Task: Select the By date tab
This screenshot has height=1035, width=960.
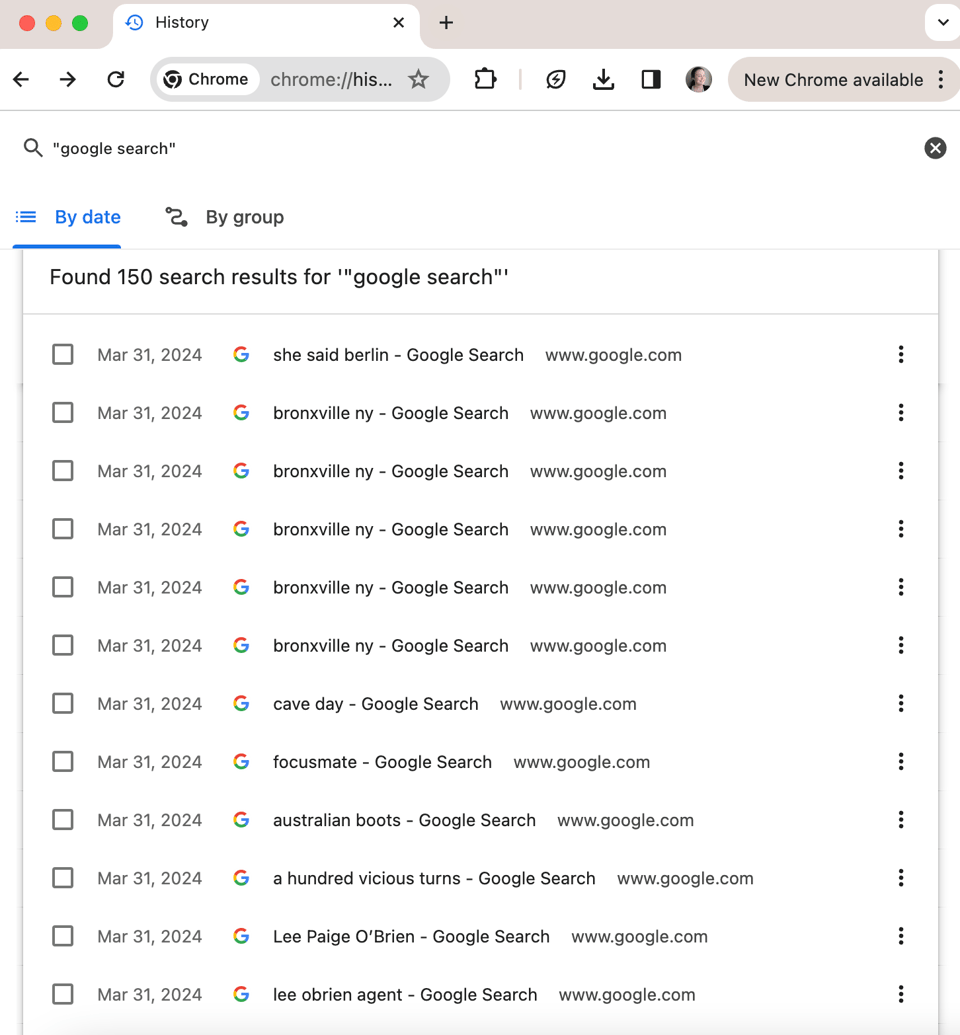Action: click(x=67, y=217)
